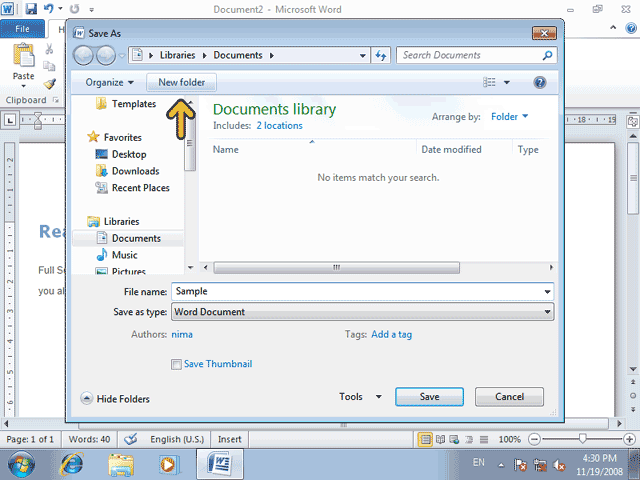Click the navigation pane scroll down arrow
The height and width of the screenshot is (480, 640).
(190, 268)
